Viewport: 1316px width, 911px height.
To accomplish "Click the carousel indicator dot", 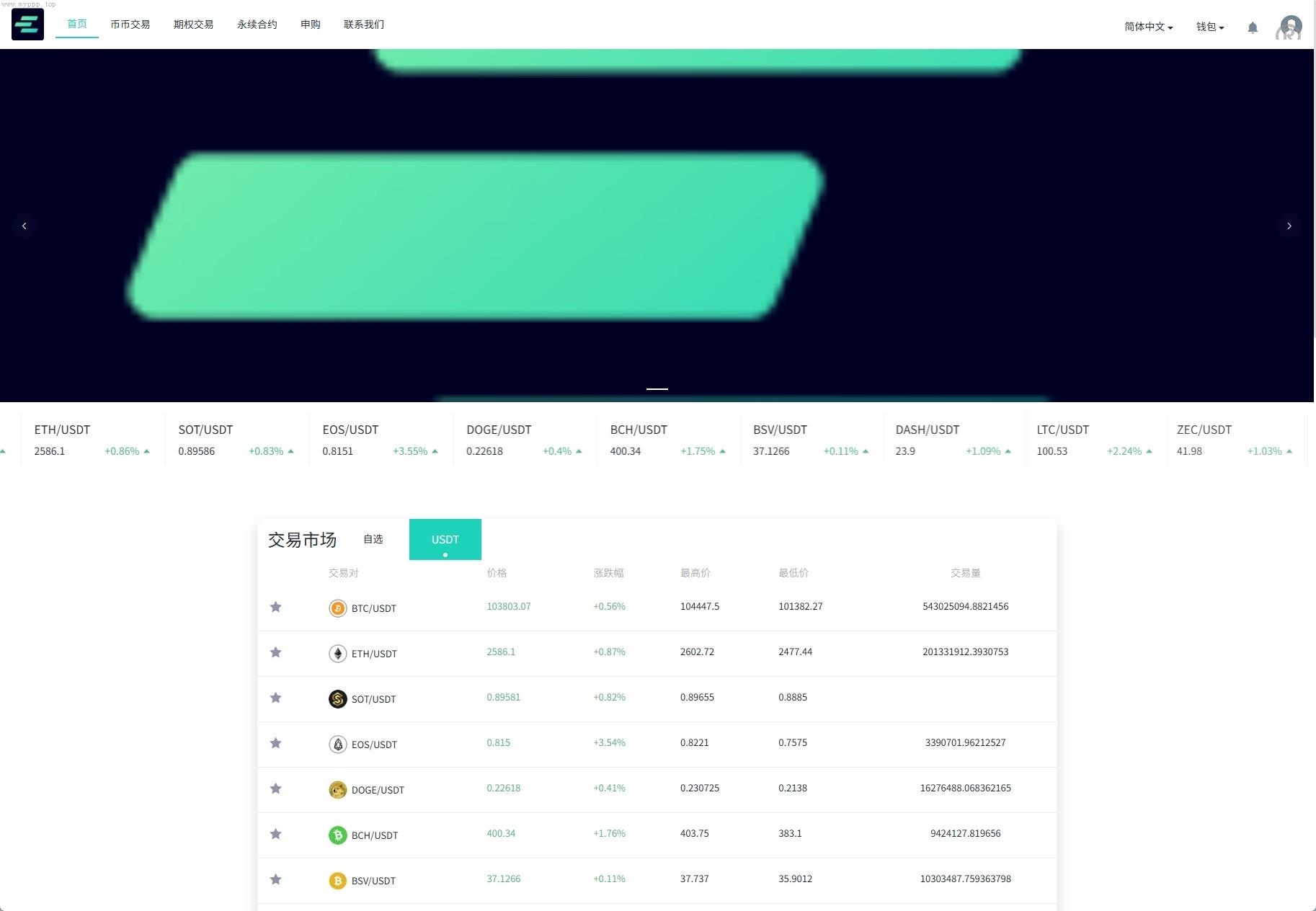I will [x=657, y=388].
